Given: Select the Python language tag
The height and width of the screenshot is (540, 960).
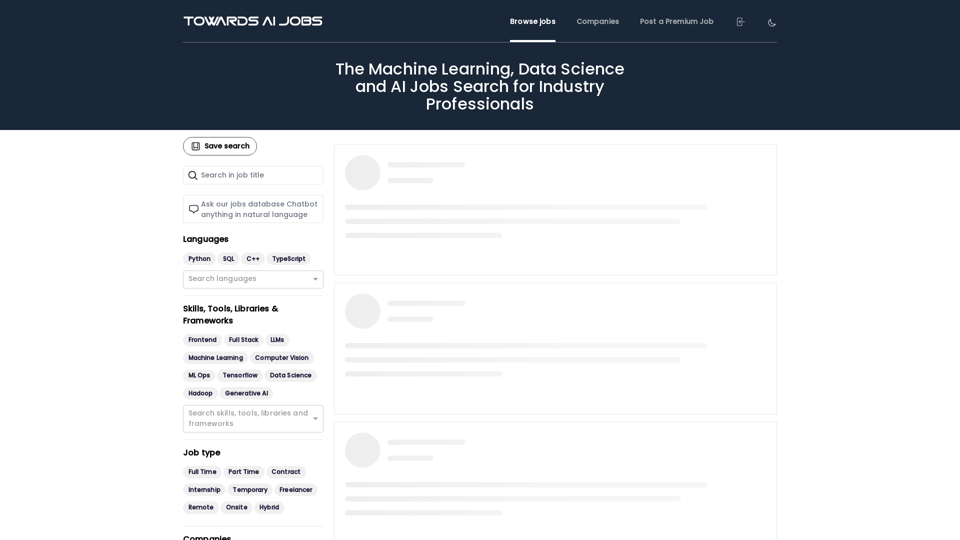Looking at the screenshot, I should [x=199, y=259].
